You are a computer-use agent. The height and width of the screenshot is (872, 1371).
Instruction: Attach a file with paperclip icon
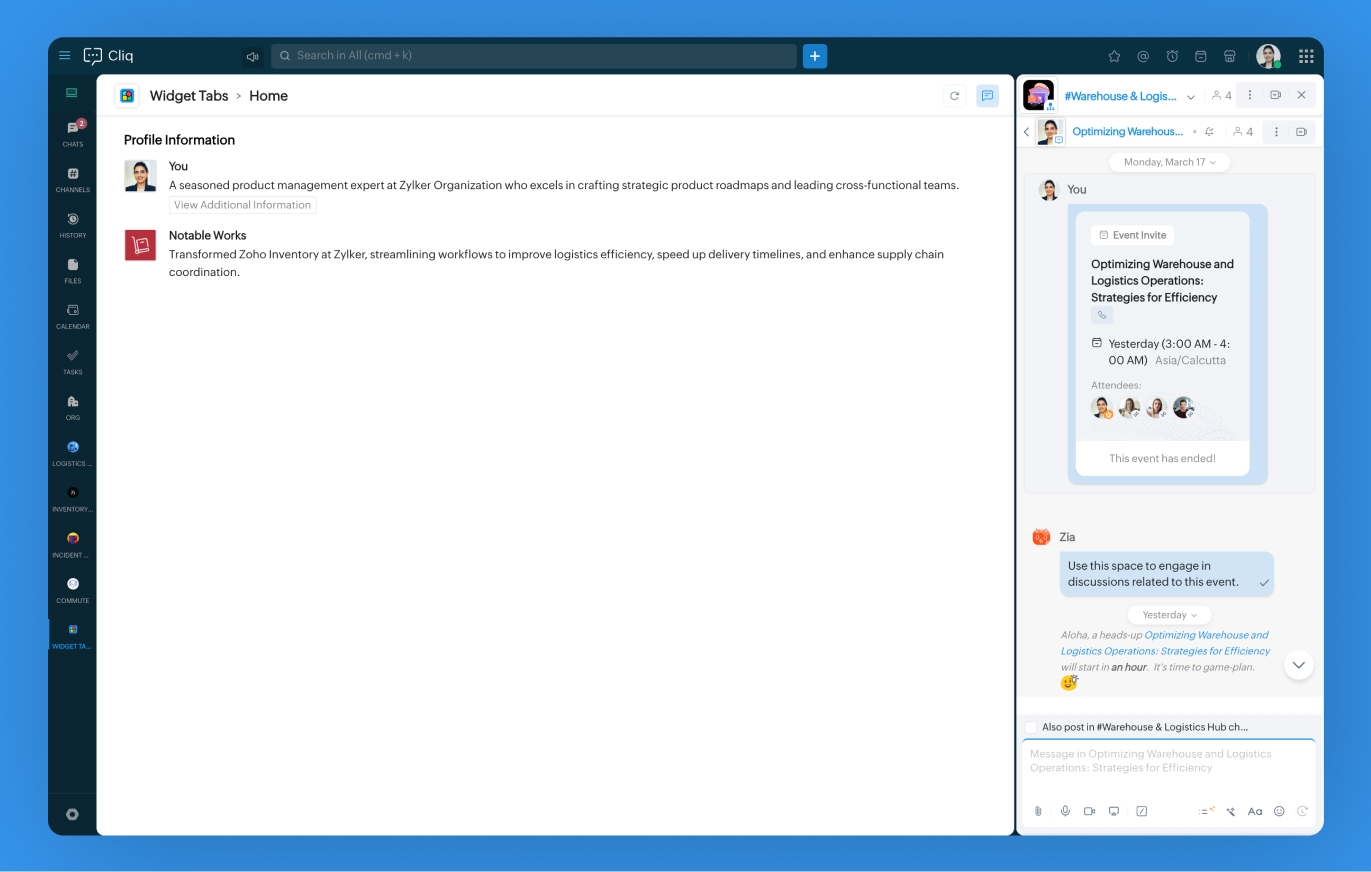1038,811
